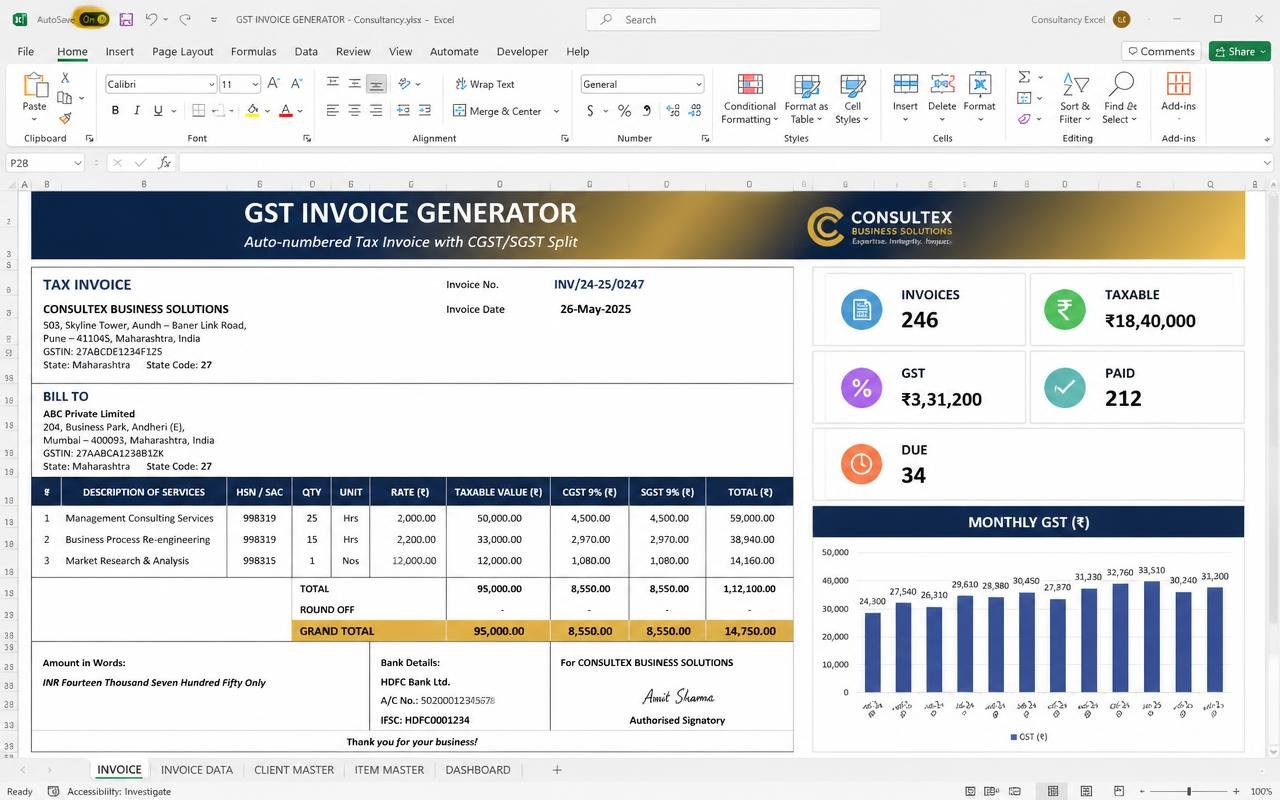Expand the Name Box dropdown arrow
Screen dimensions: 1280x800
[x=77, y=163]
